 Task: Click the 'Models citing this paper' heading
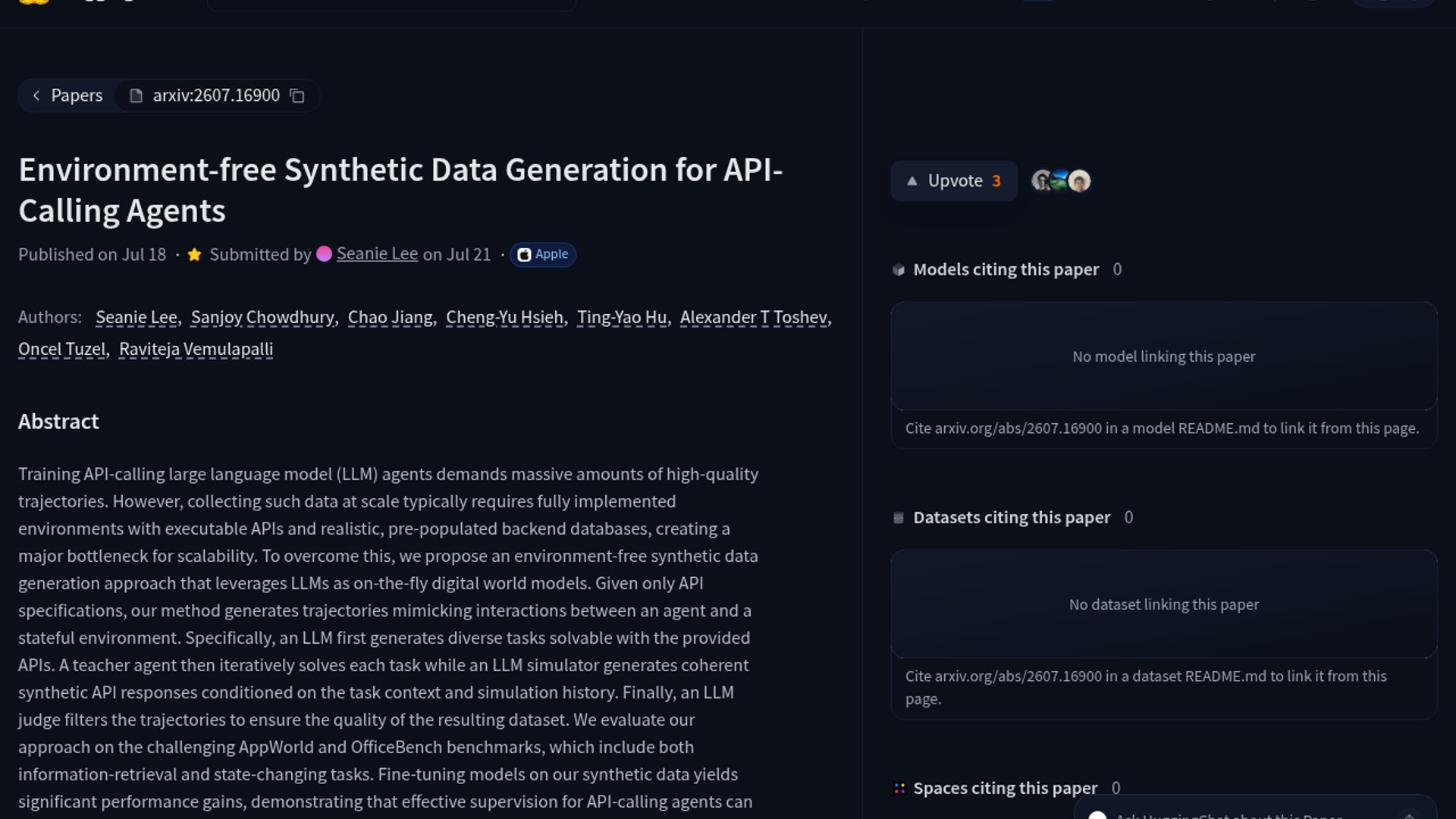[1006, 269]
